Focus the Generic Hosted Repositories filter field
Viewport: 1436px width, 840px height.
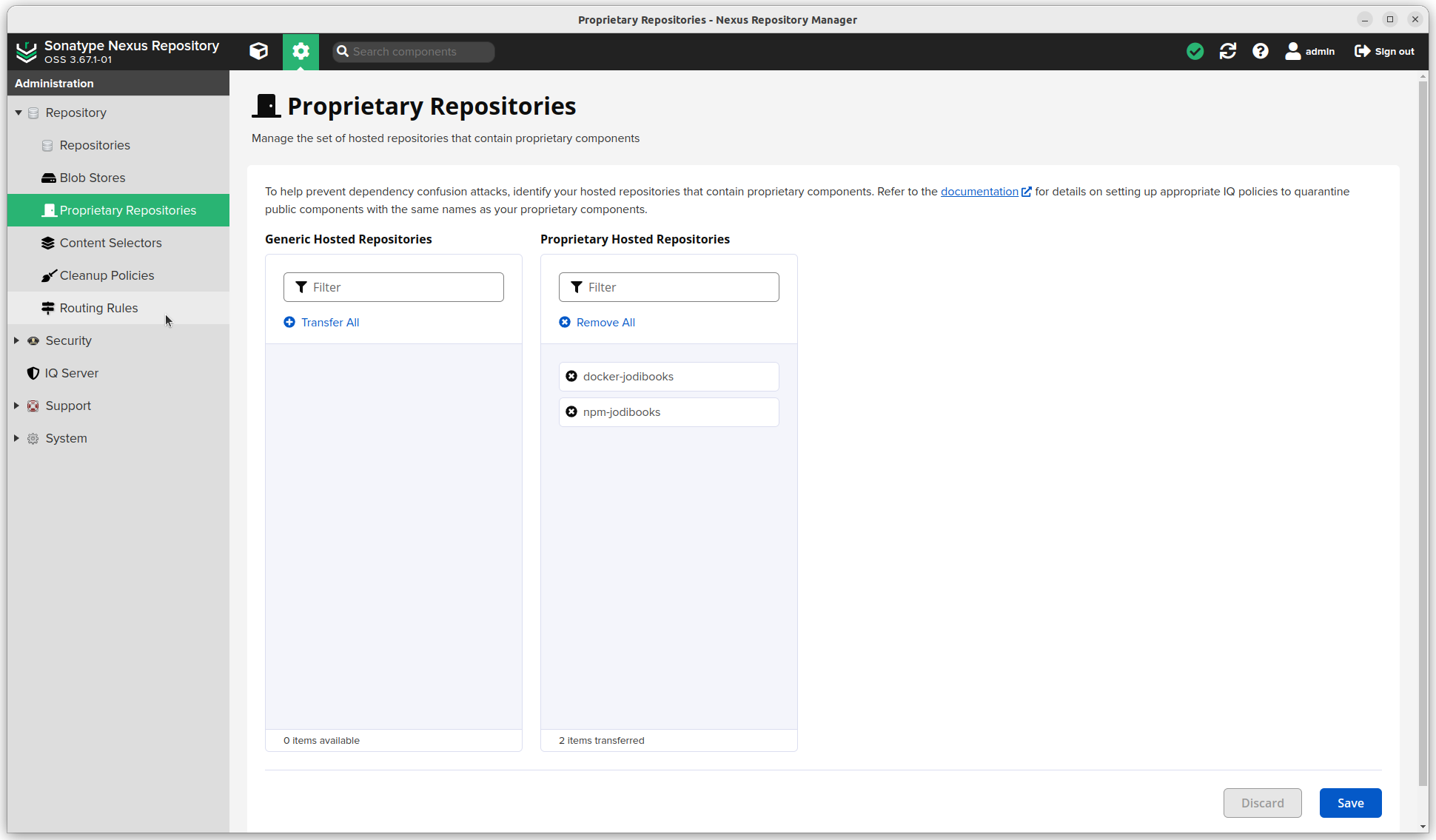point(394,287)
